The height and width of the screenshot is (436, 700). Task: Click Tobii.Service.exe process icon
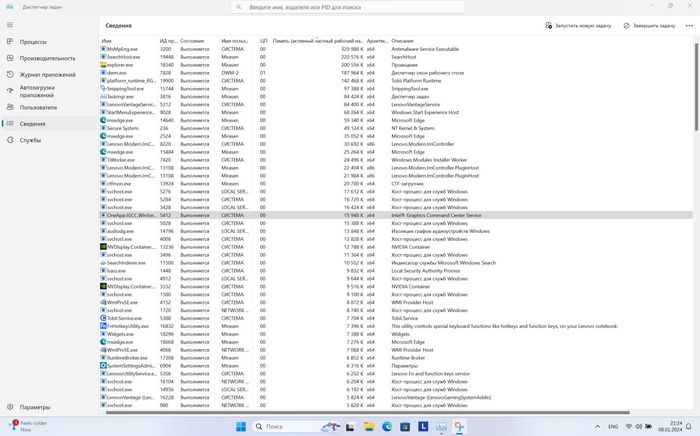point(103,318)
